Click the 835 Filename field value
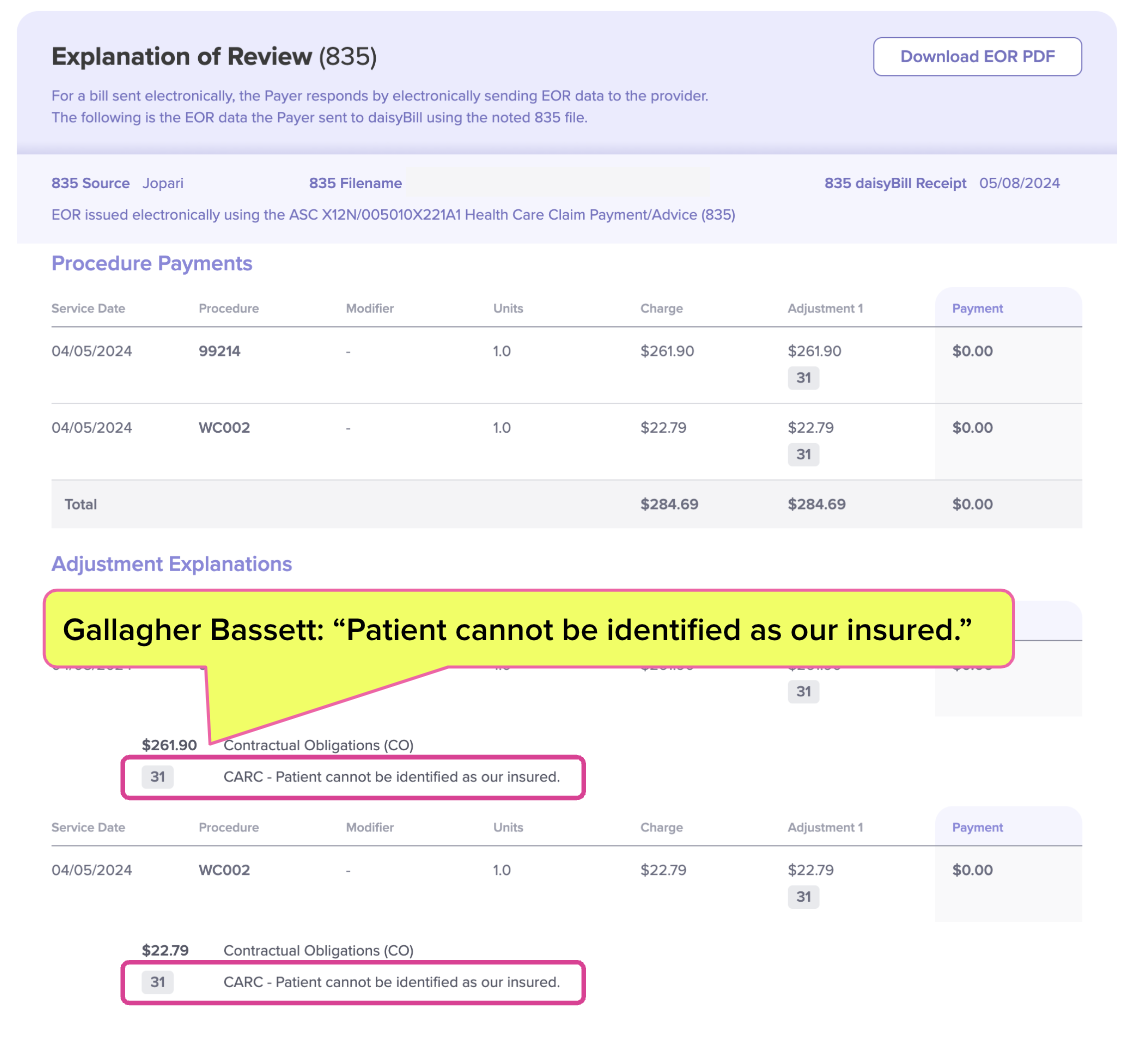 click(557, 183)
